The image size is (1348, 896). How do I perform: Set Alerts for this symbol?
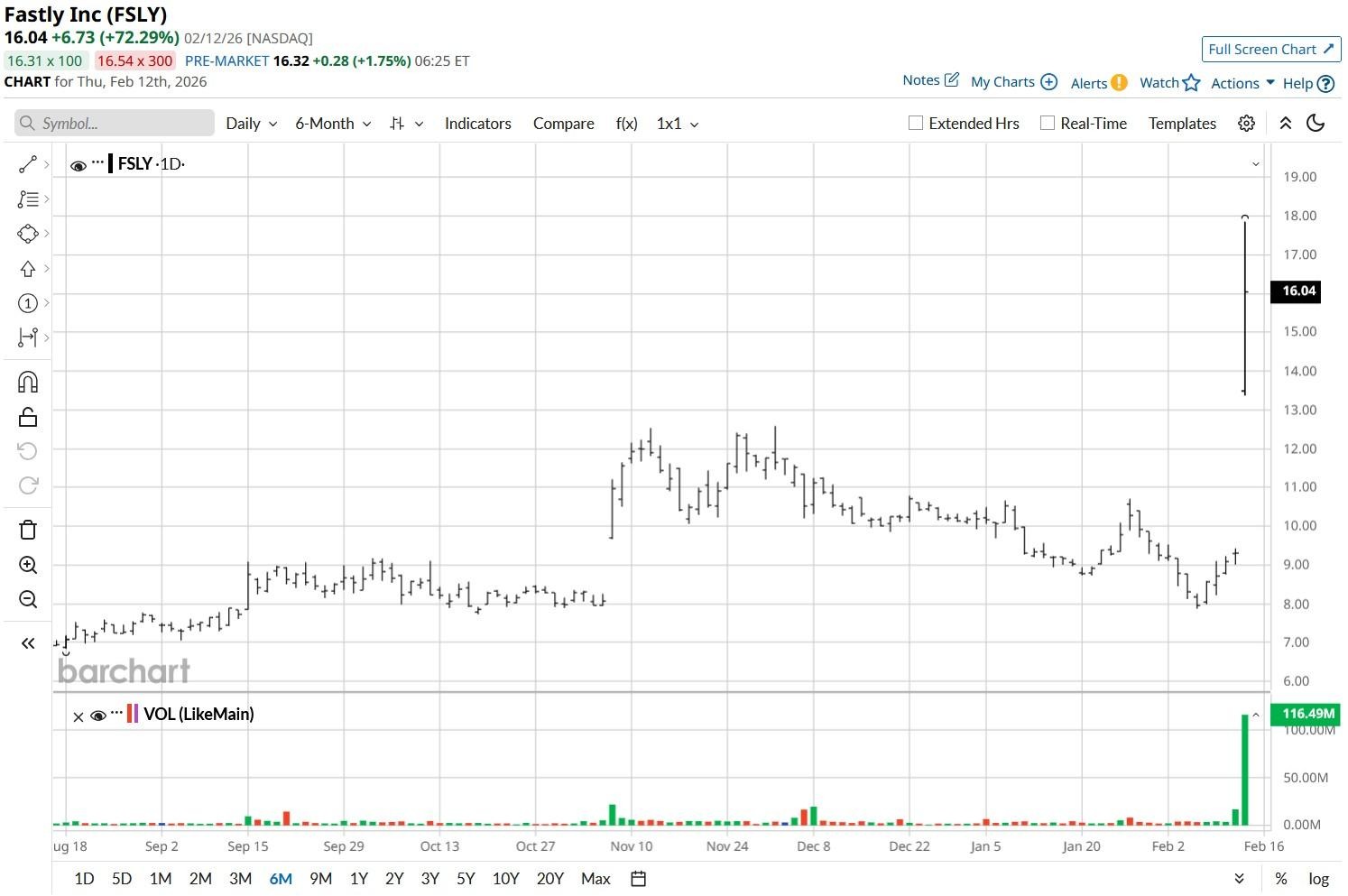point(1098,83)
